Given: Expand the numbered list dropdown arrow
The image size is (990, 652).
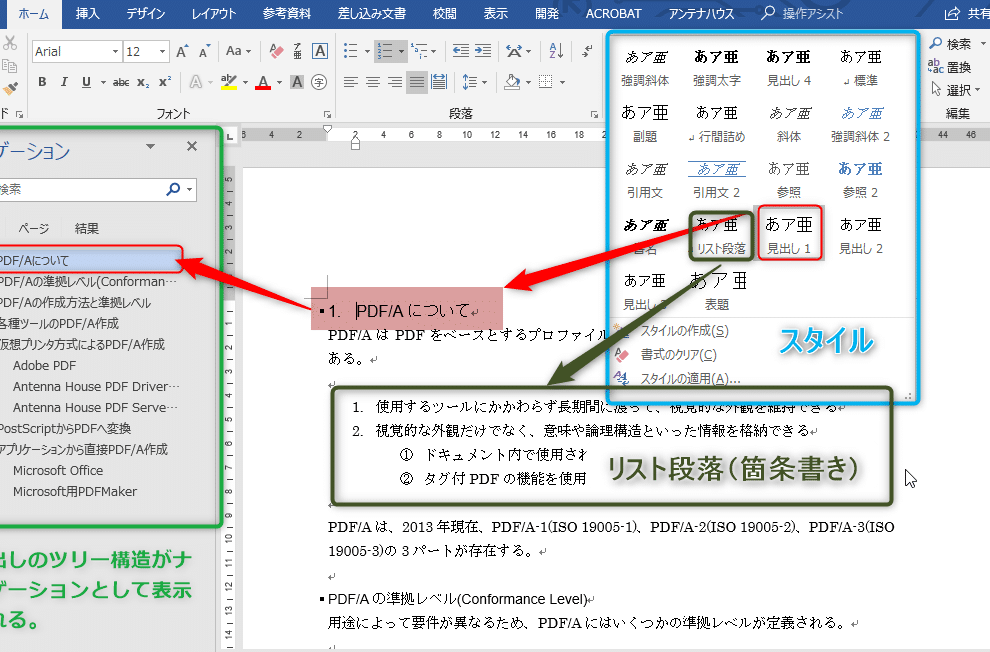Looking at the screenshot, I should pyautogui.click(x=402, y=51).
